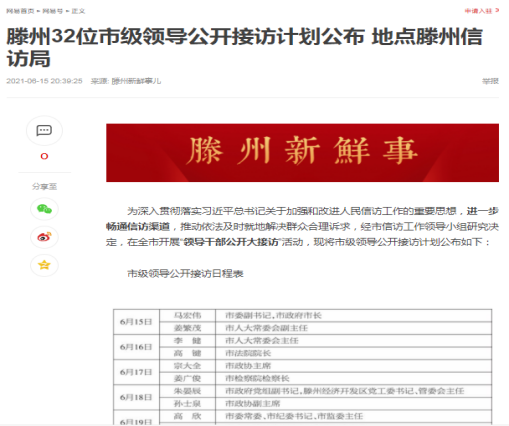Report the article via 举报
Viewport: 509px width, 426px height.
click(x=490, y=81)
